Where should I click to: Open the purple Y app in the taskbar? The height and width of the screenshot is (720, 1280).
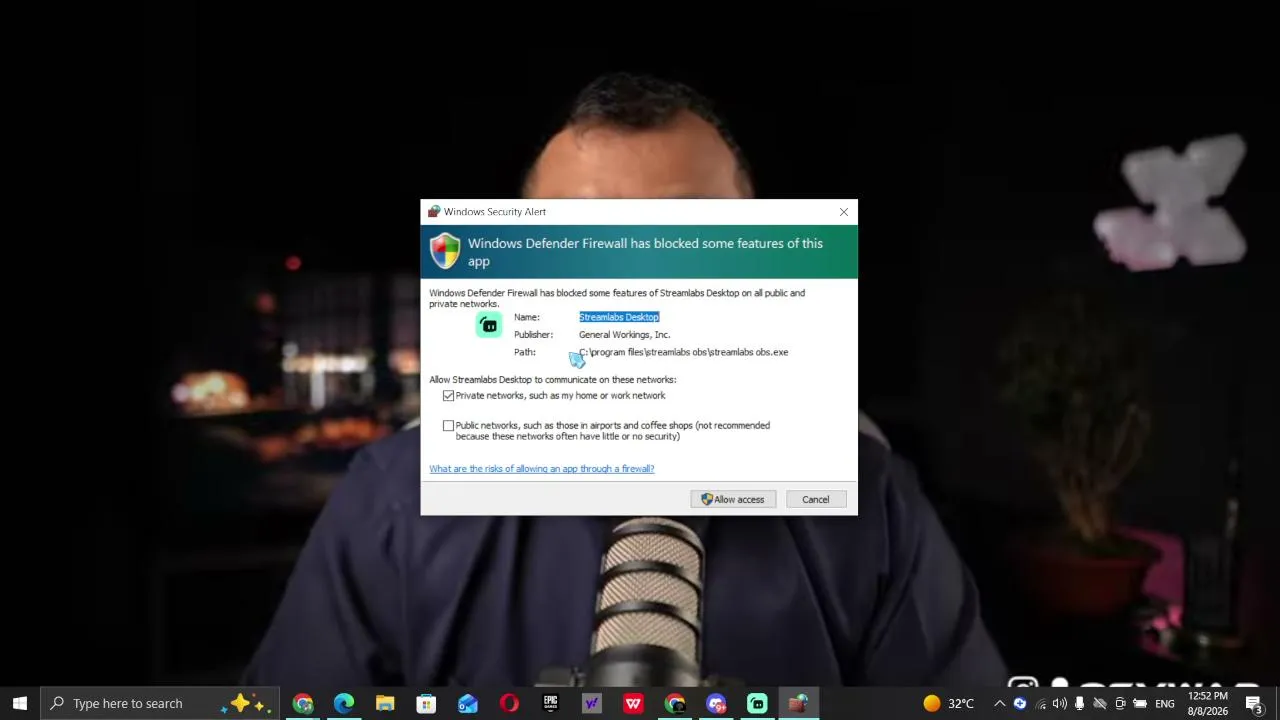pos(592,703)
